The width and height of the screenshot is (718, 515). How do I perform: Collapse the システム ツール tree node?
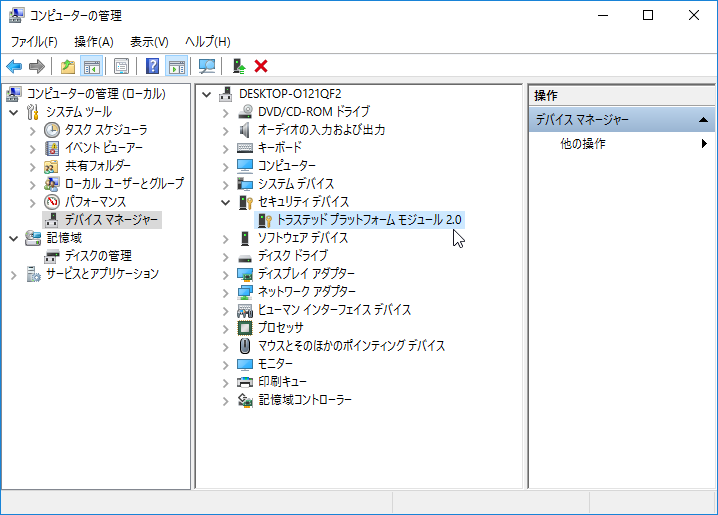(x=13, y=112)
